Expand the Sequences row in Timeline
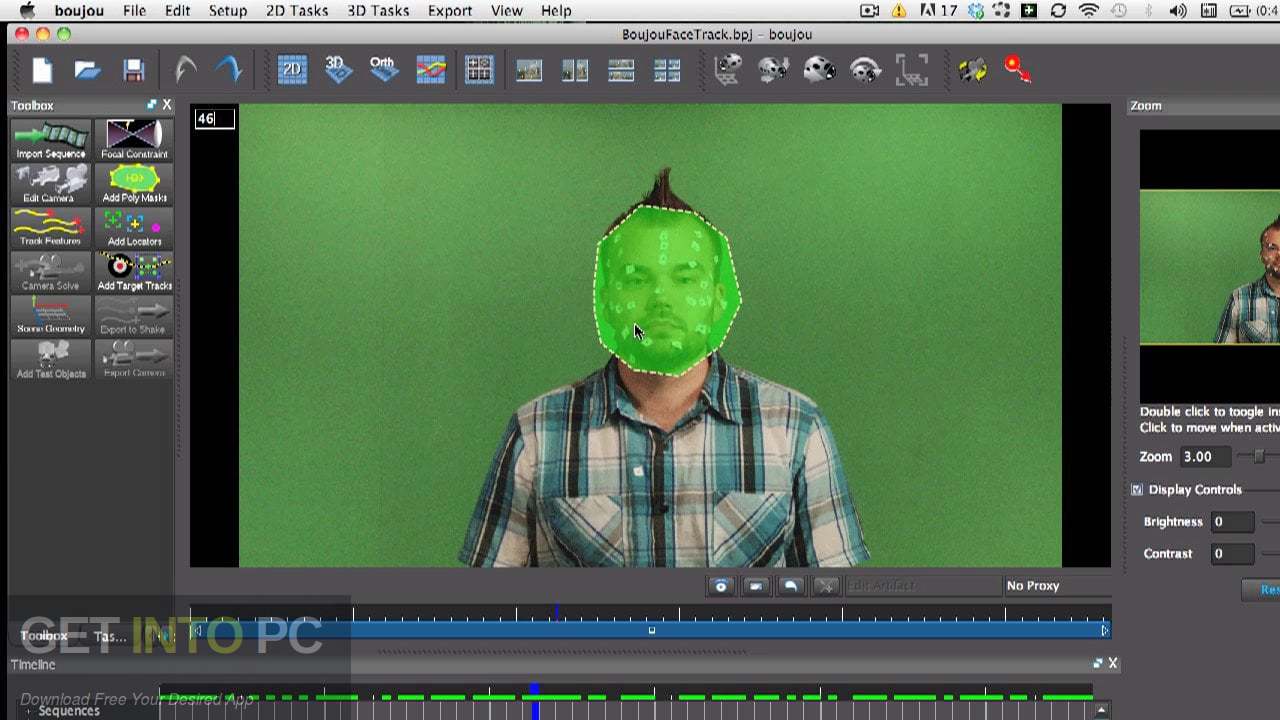This screenshot has height=720, width=1280. tap(28, 711)
